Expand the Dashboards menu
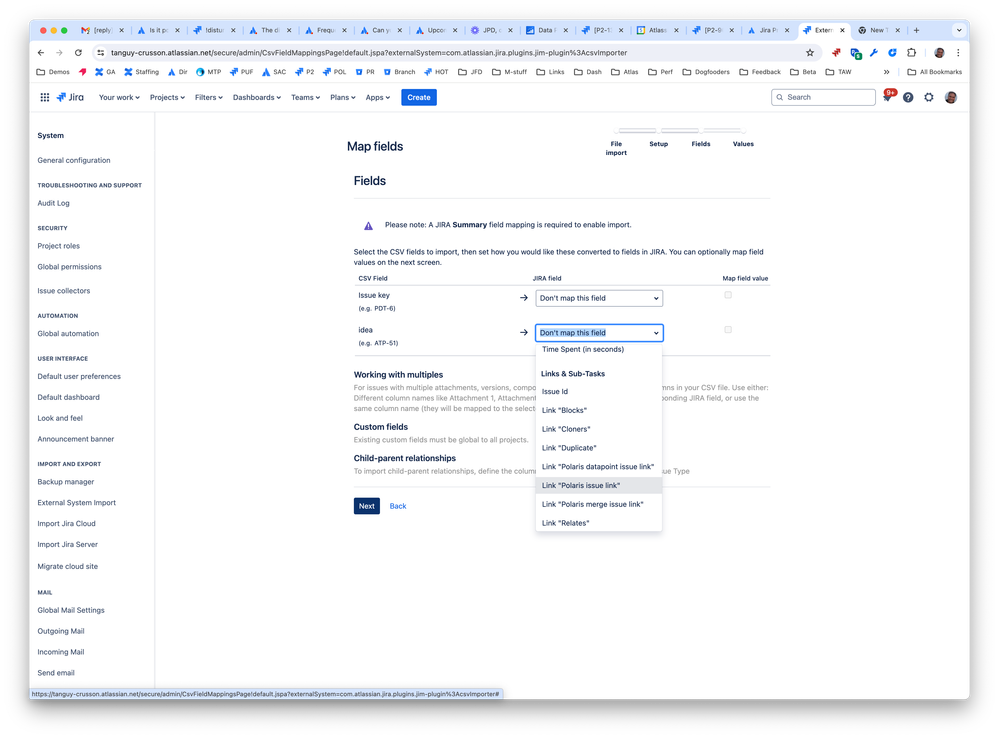This screenshot has width=999, height=738. point(257,98)
